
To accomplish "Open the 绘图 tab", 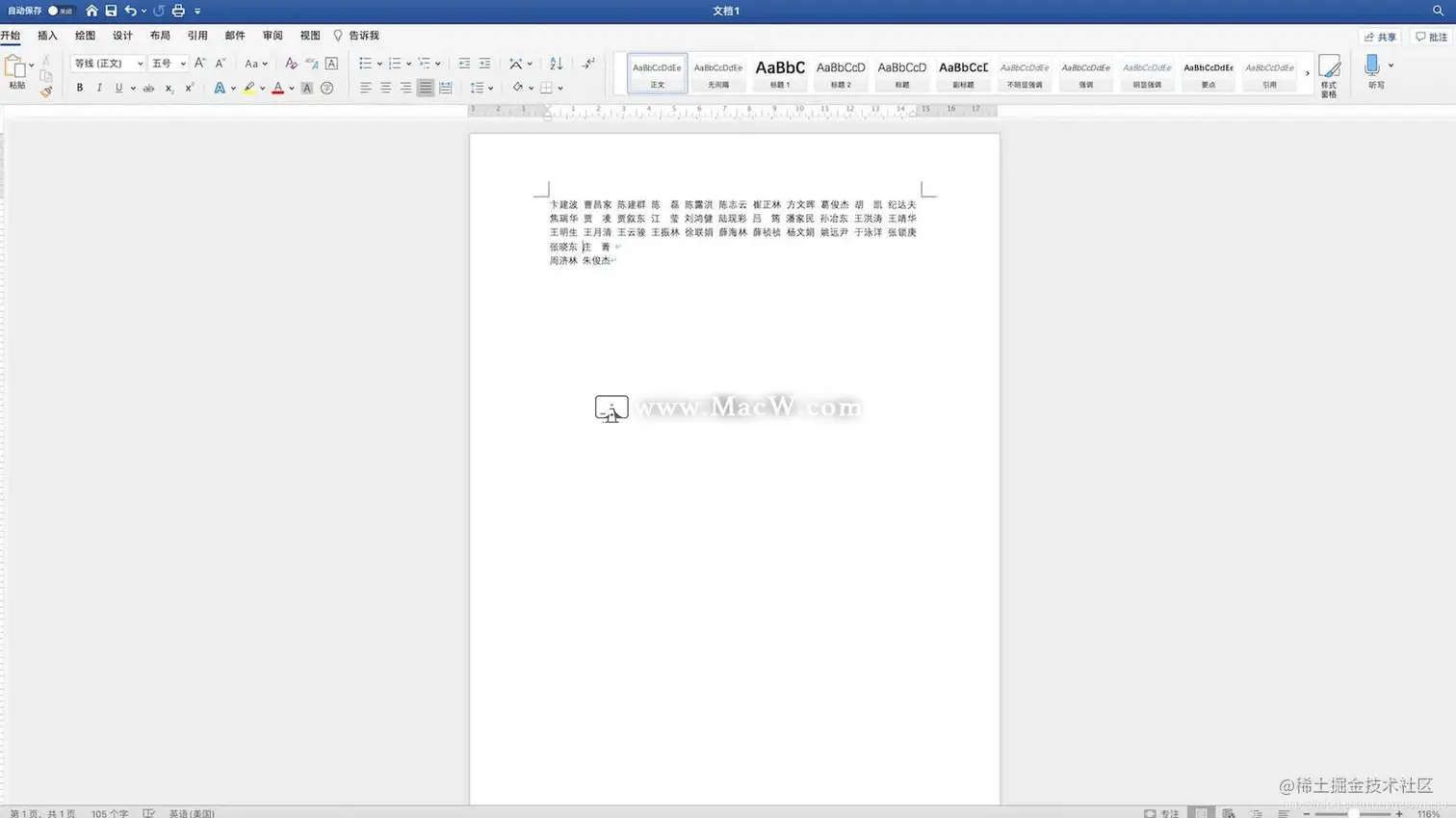I will pyautogui.click(x=85, y=36).
